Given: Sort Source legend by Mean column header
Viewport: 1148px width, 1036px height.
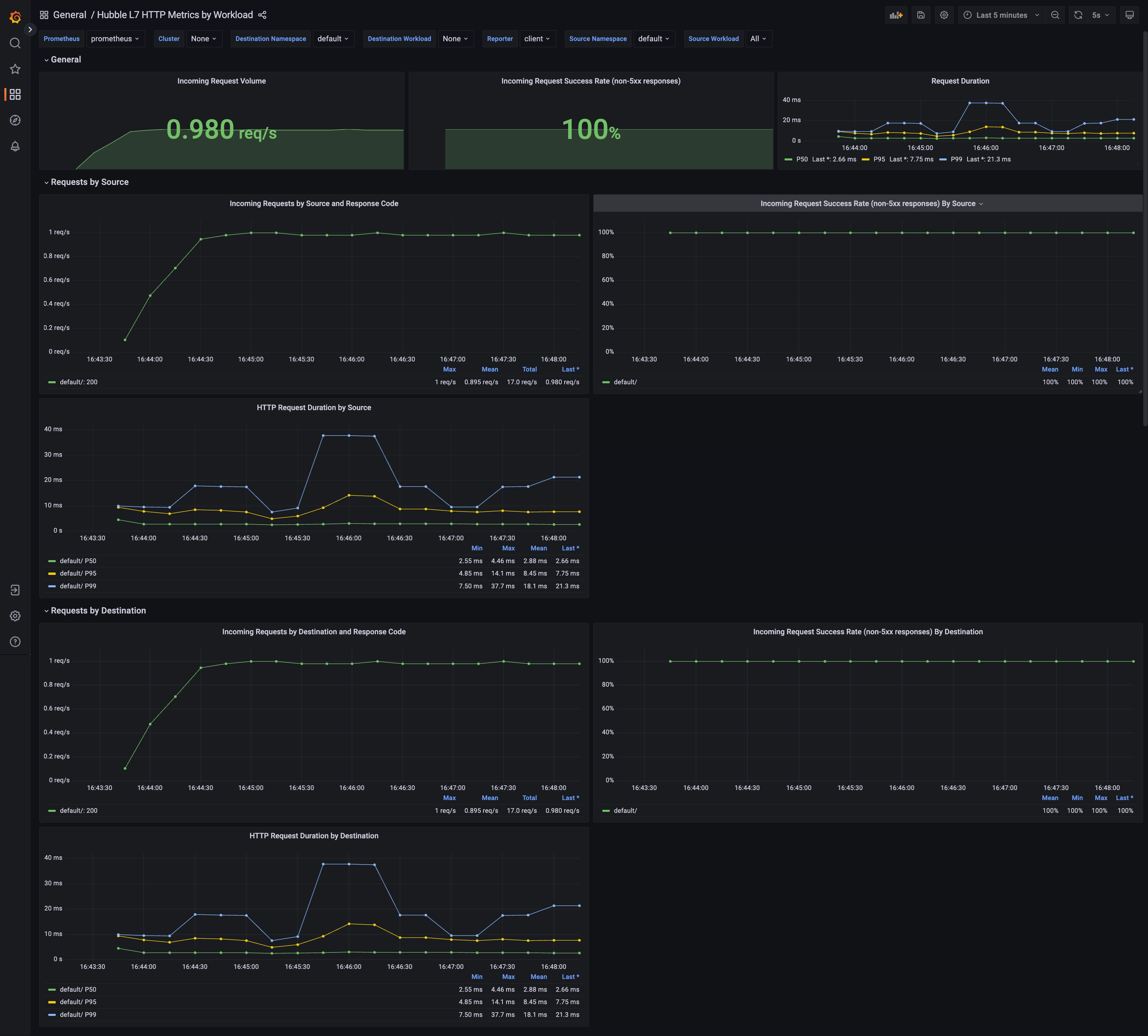Looking at the screenshot, I should point(490,369).
